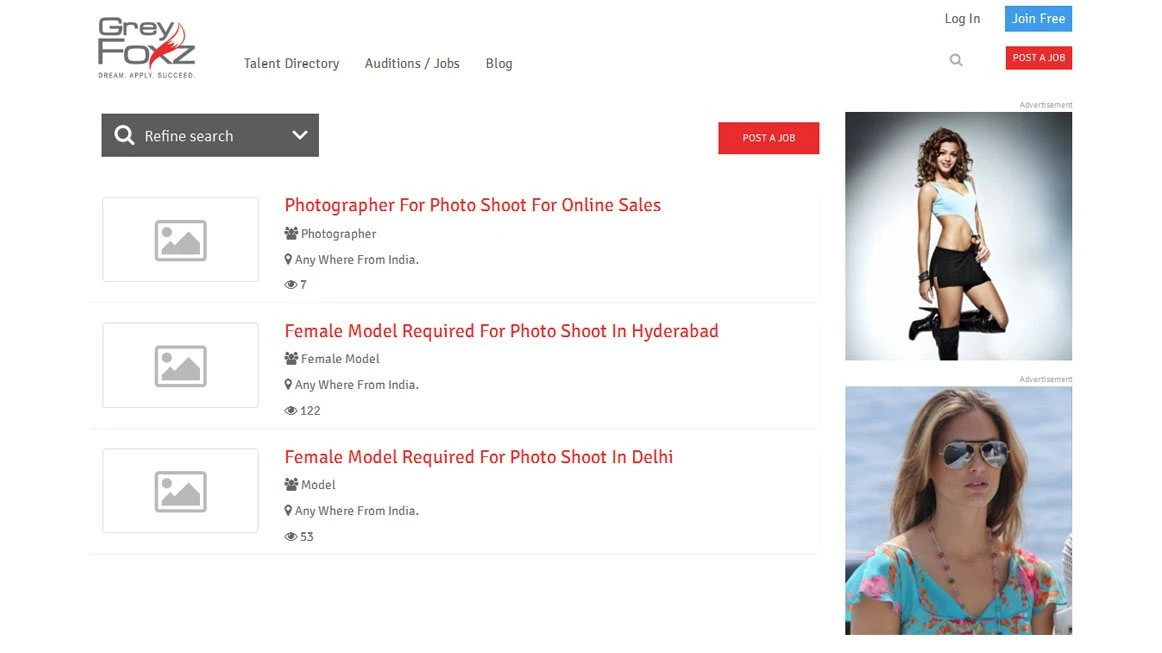Open the Talent Directory menu

pyautogui.click(x=291, y=63)
